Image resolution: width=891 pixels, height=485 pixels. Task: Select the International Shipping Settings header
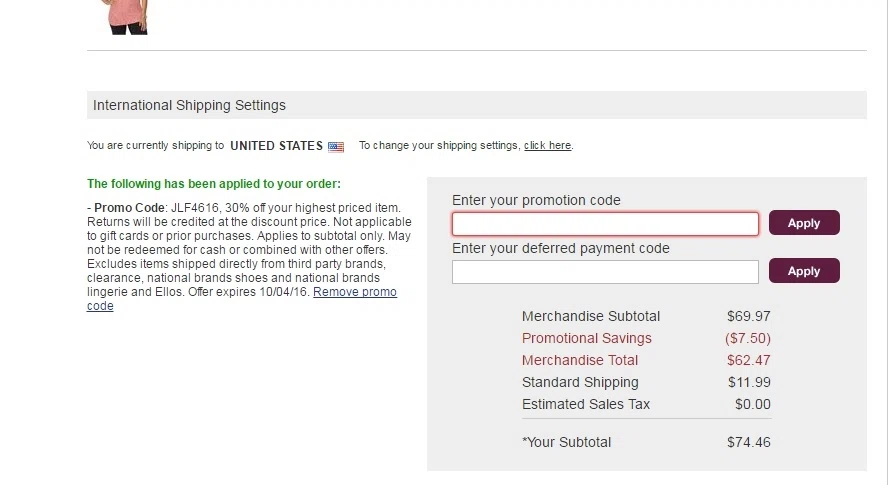pyautogui.click(x=477, y=105)
